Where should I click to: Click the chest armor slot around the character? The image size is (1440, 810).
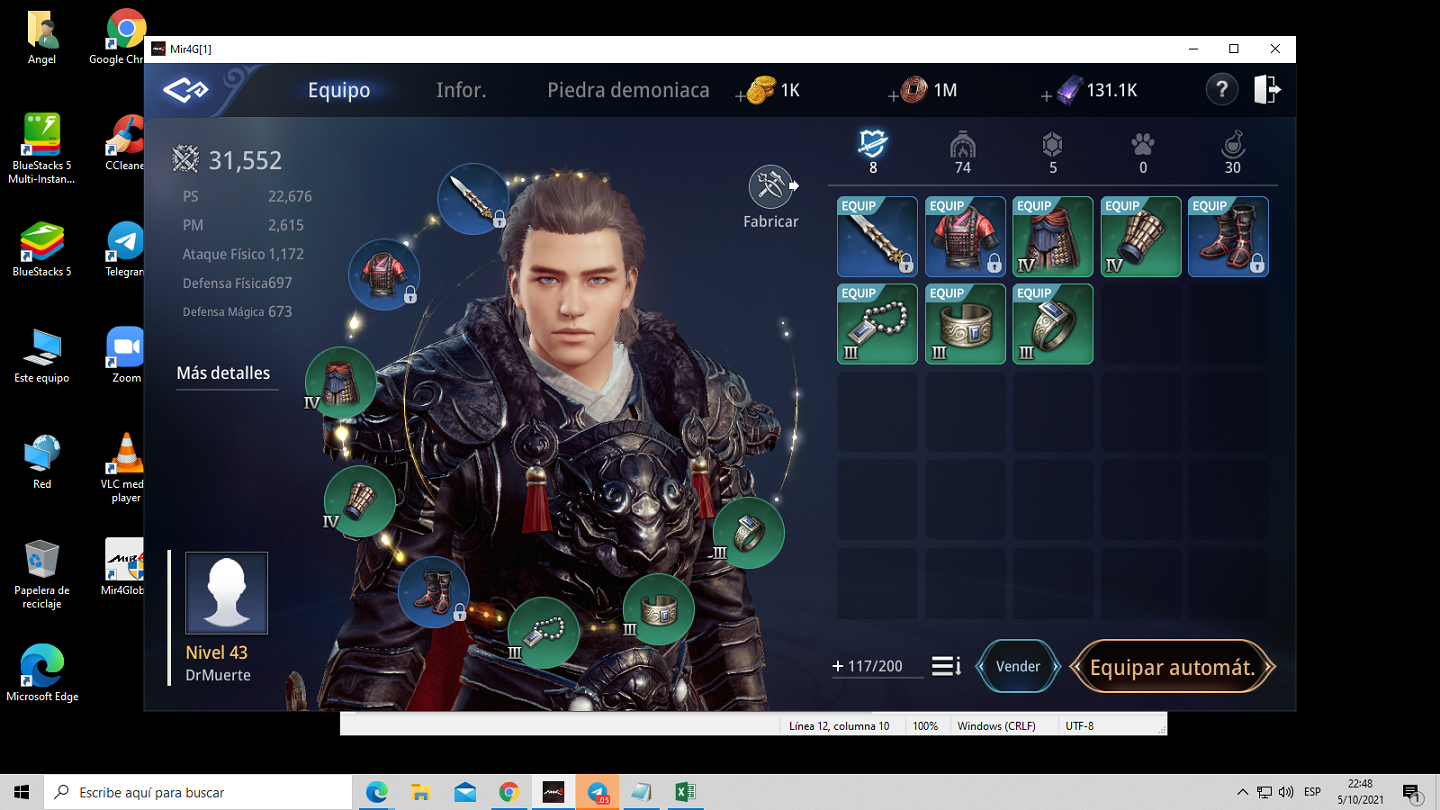pyautogui.click(x=384, y=274)
